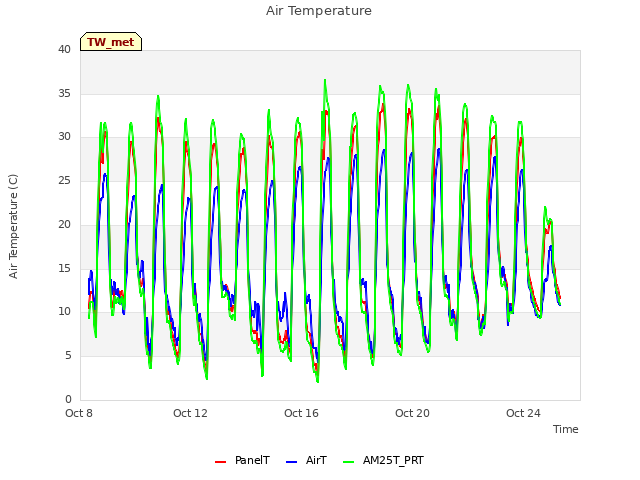The image size is (640, 480).
Task: Click the 0 y-axis tick label
Action: 68,400
